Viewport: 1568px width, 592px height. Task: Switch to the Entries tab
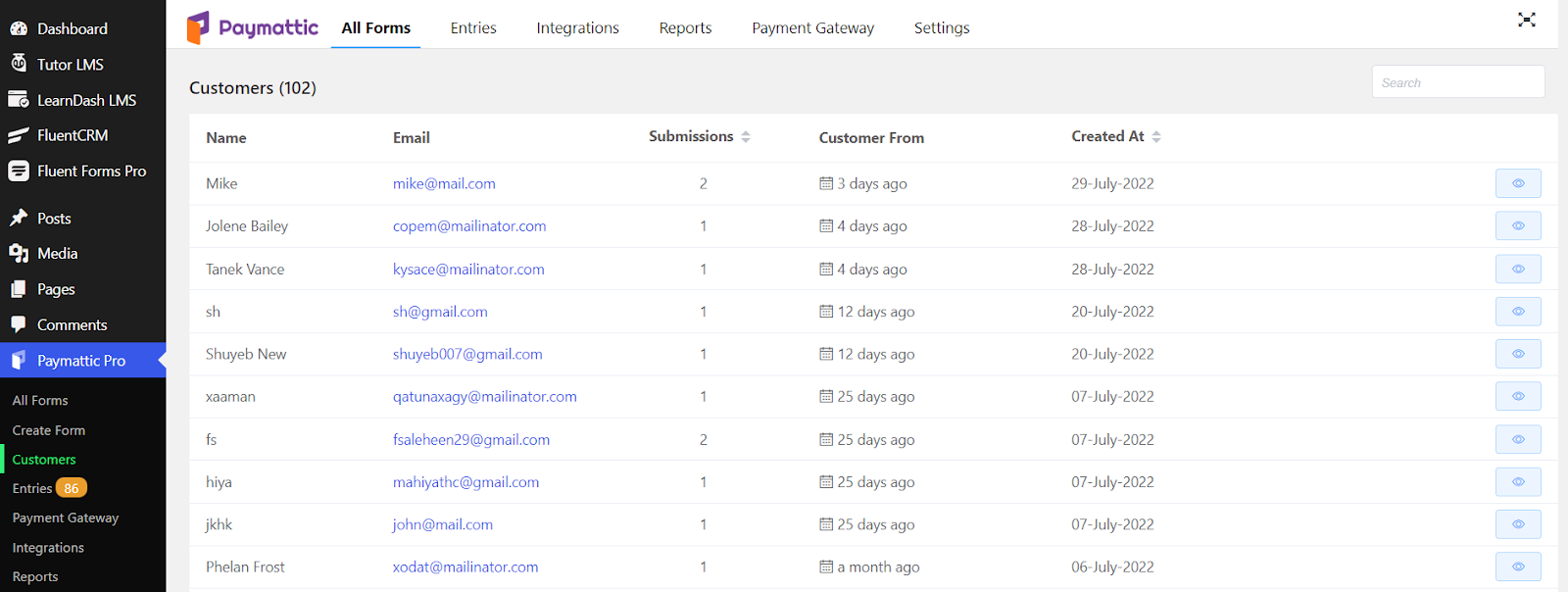click(x=473, y=28)
